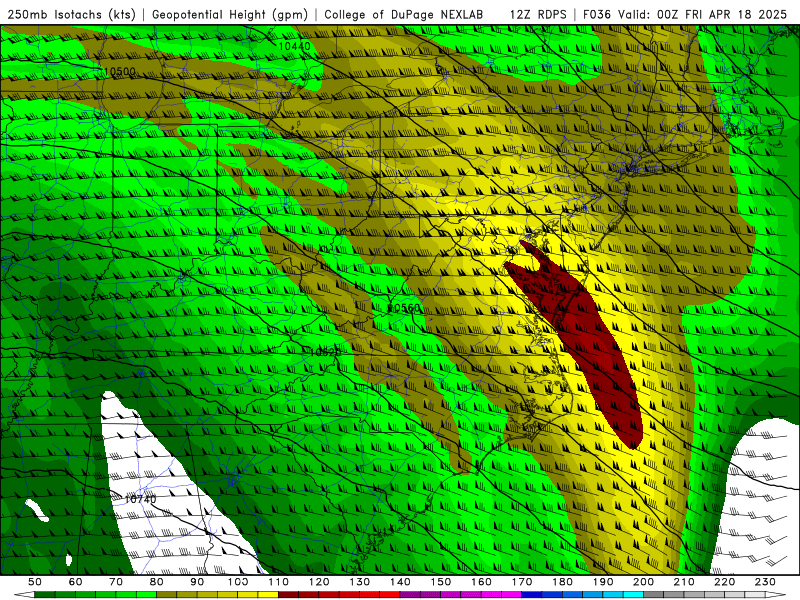Image resolution: width=800 pixels, height=600 pixels.
Task: Click the 10560 height contour label
Action: pos(405,308)
